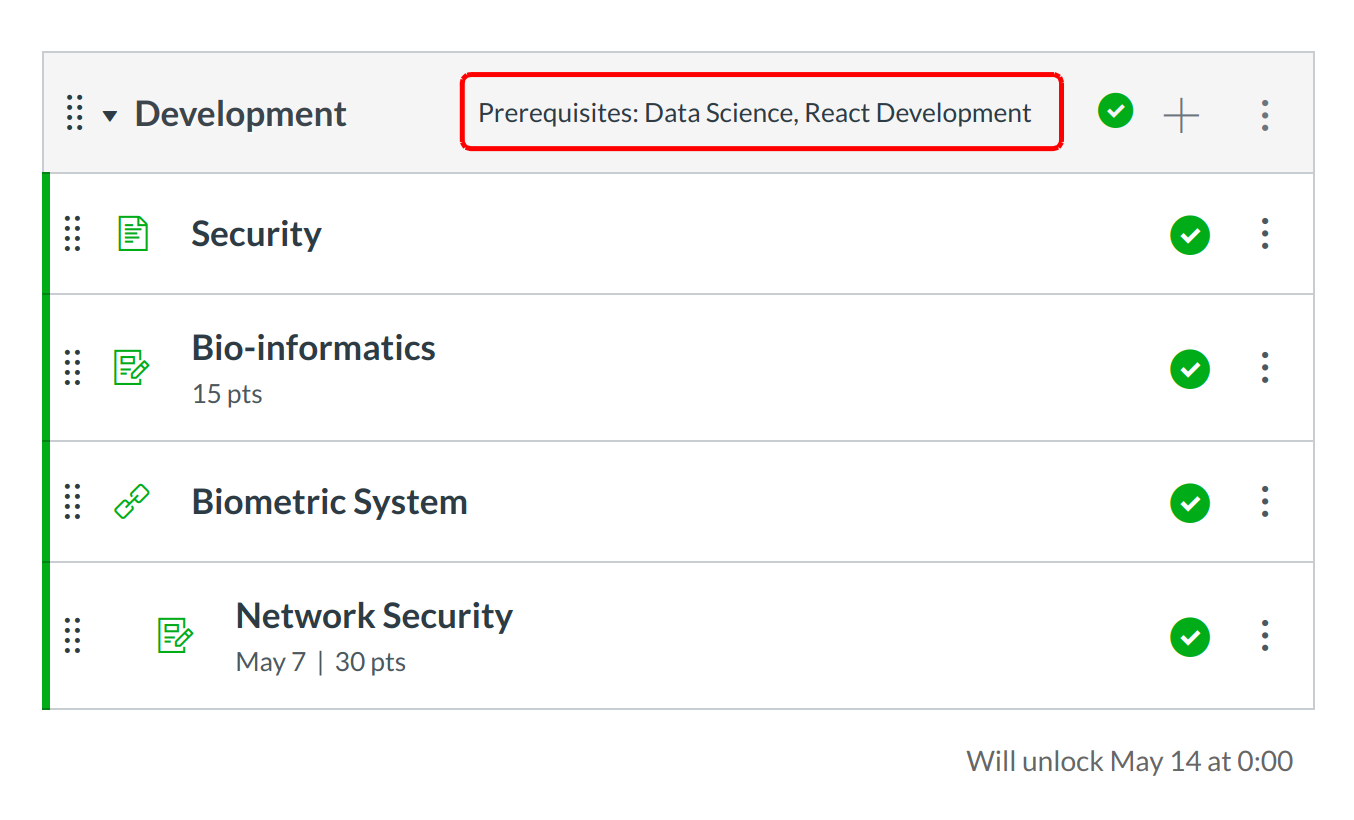Viewport: 1354px width, 820px height.
Task: Click the drag handle beside Development module
Action: (x=74, y=114)
